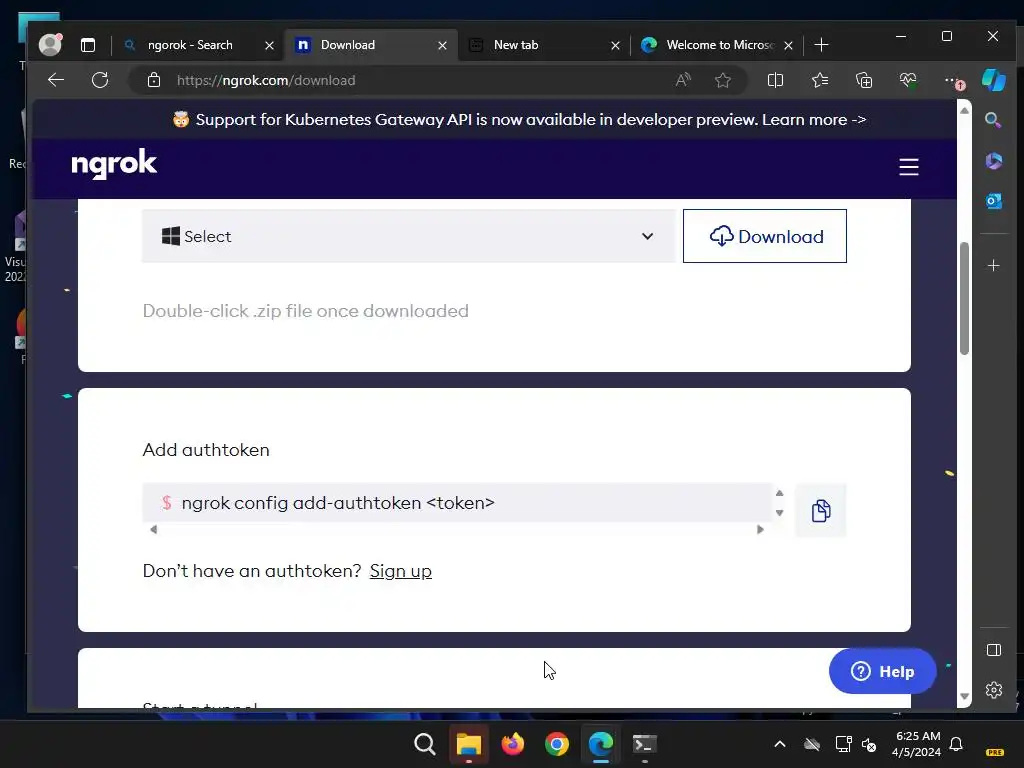This screenshot has height=768, width=1024.
Task: Open Windows search on taskbar
Action: (x=424, y=744)
